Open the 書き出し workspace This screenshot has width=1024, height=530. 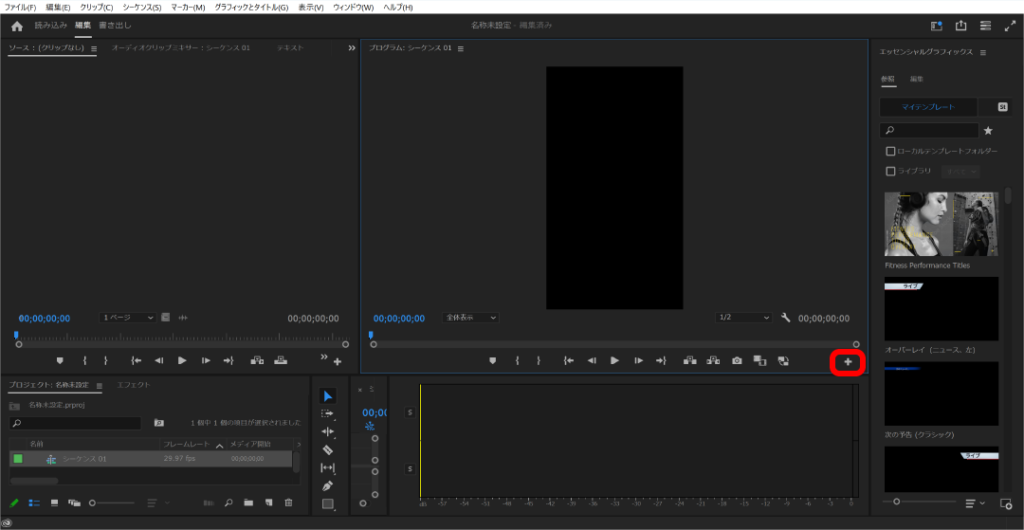coord(114,25)
